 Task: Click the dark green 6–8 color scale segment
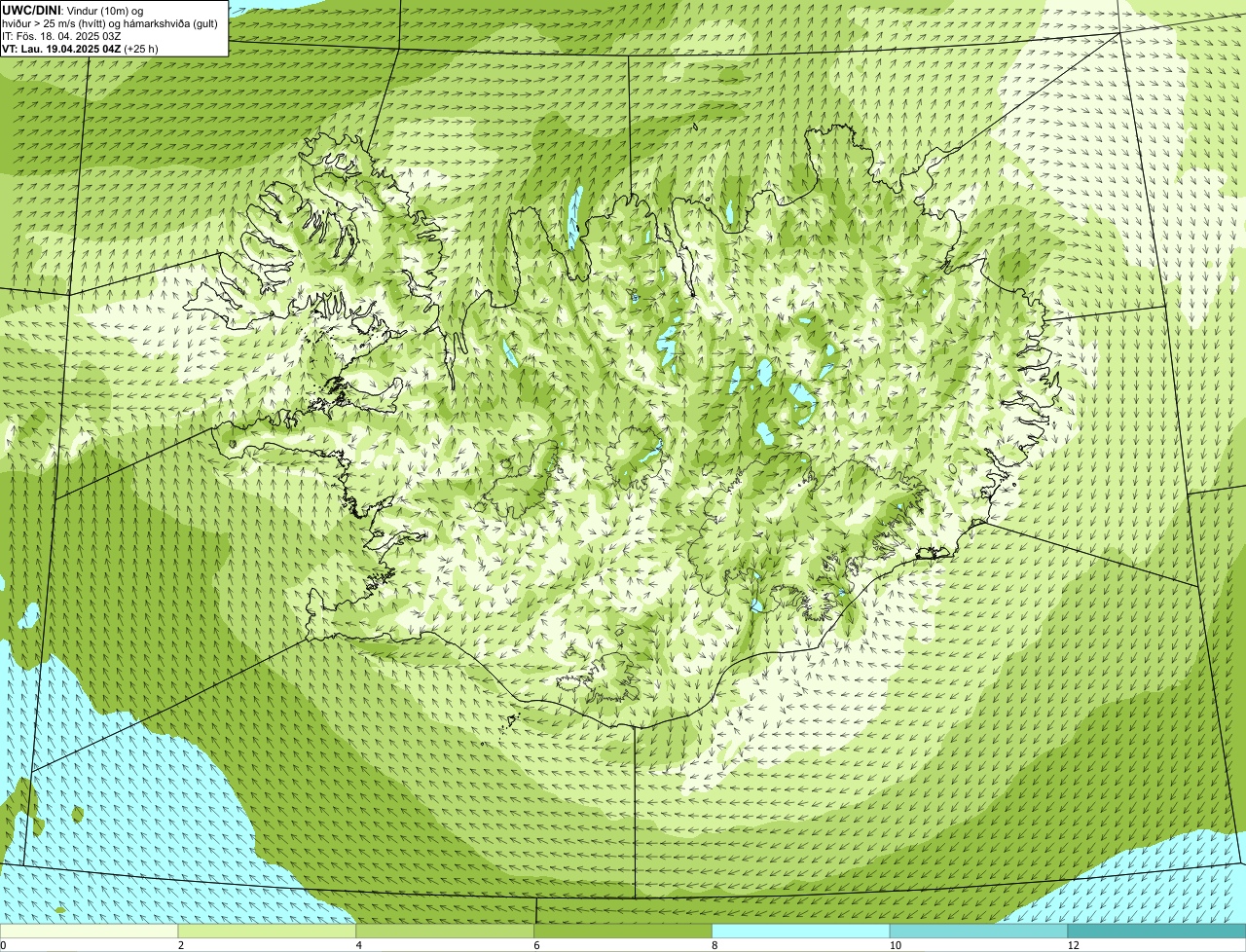tap(623, 932)
